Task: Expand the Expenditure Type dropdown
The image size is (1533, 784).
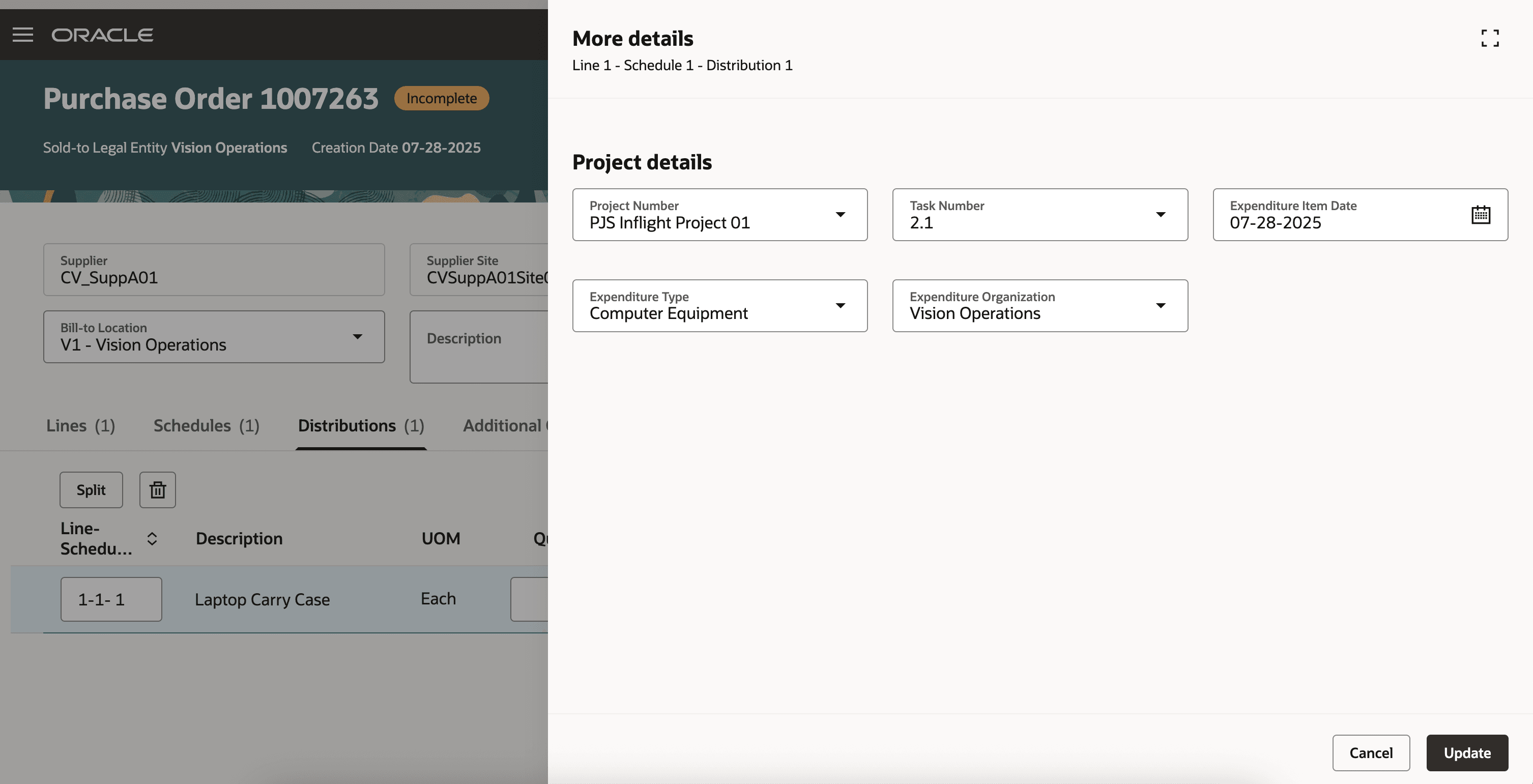Action: [840, 306]
